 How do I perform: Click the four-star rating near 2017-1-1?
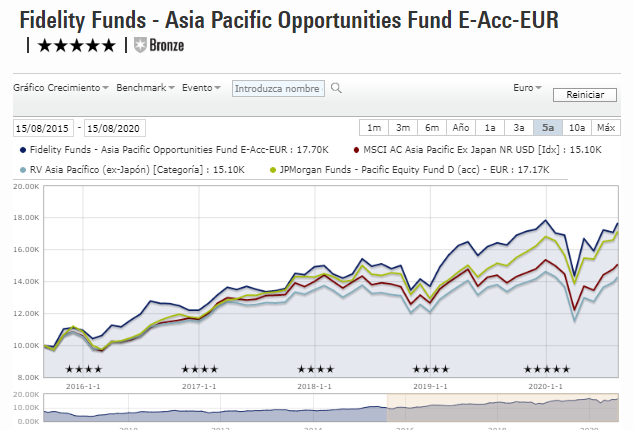tap(199, 370)
